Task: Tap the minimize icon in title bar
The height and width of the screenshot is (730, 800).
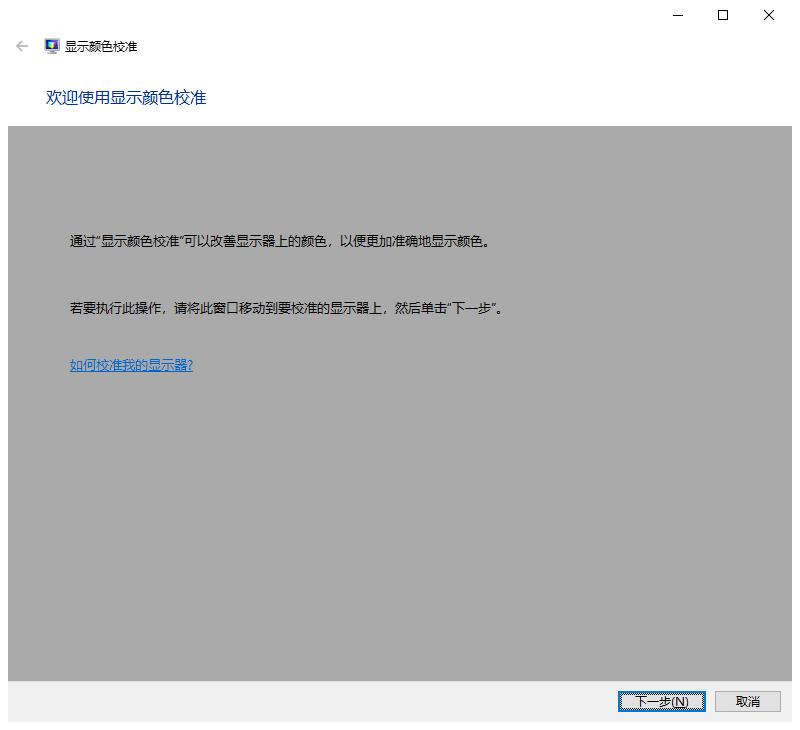Action: click(677, 15)
